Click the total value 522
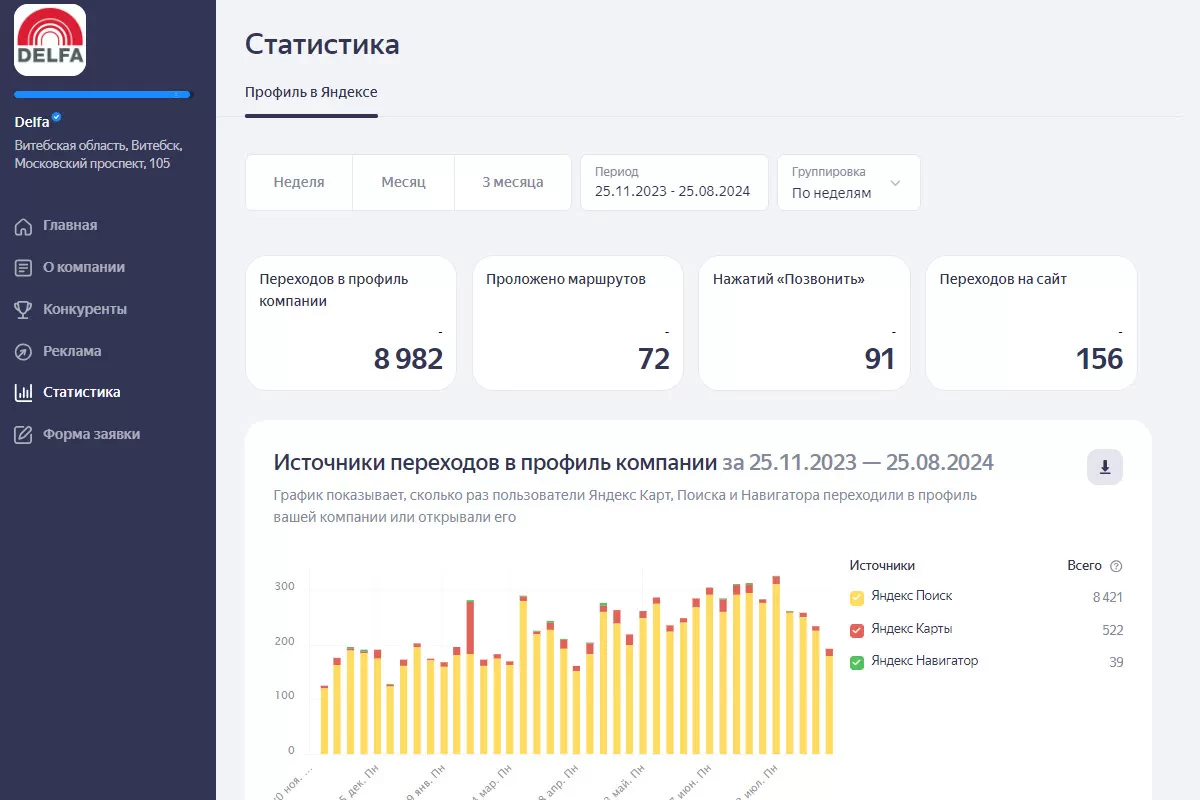Image resolution: width=1200 pixels, height=800 pixels. [x=1113, y=630]
